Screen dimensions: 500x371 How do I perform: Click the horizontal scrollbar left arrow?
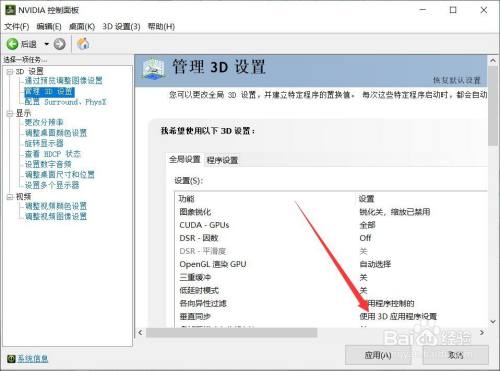tap(140, 332)
